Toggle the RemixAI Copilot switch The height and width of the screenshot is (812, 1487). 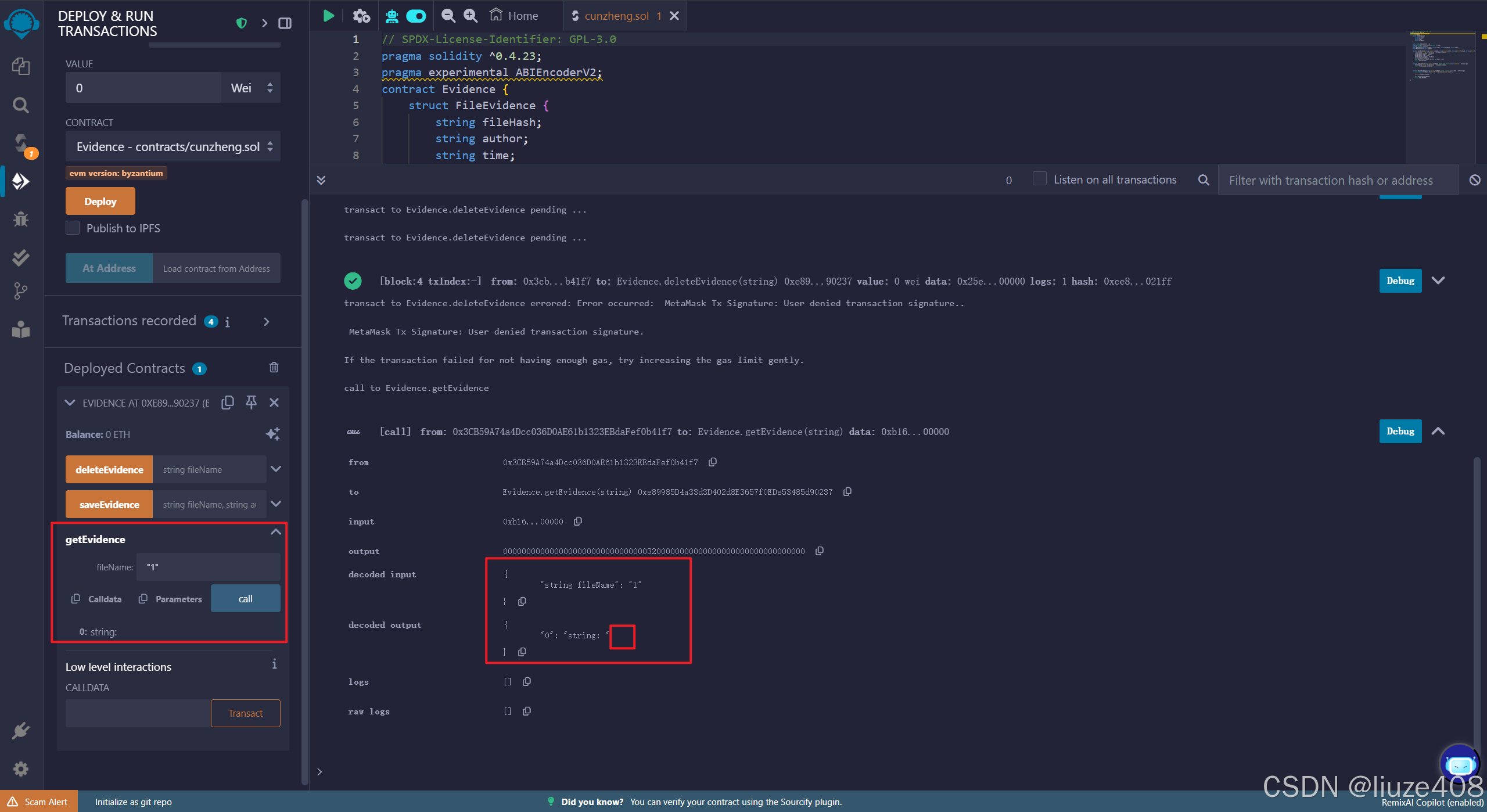tap(416, 16)
